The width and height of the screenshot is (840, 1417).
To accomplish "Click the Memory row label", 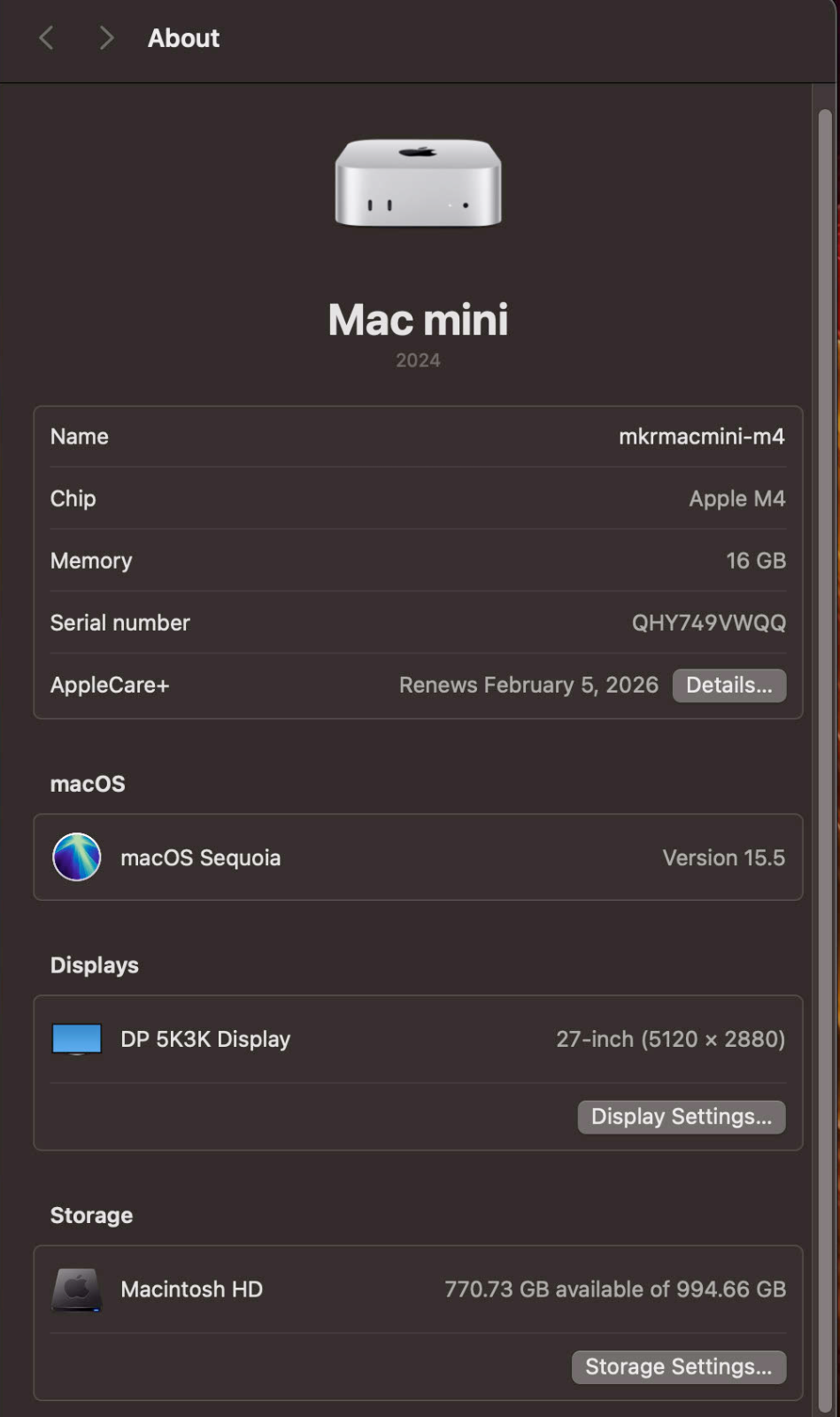I will click(x=91, y=561).
